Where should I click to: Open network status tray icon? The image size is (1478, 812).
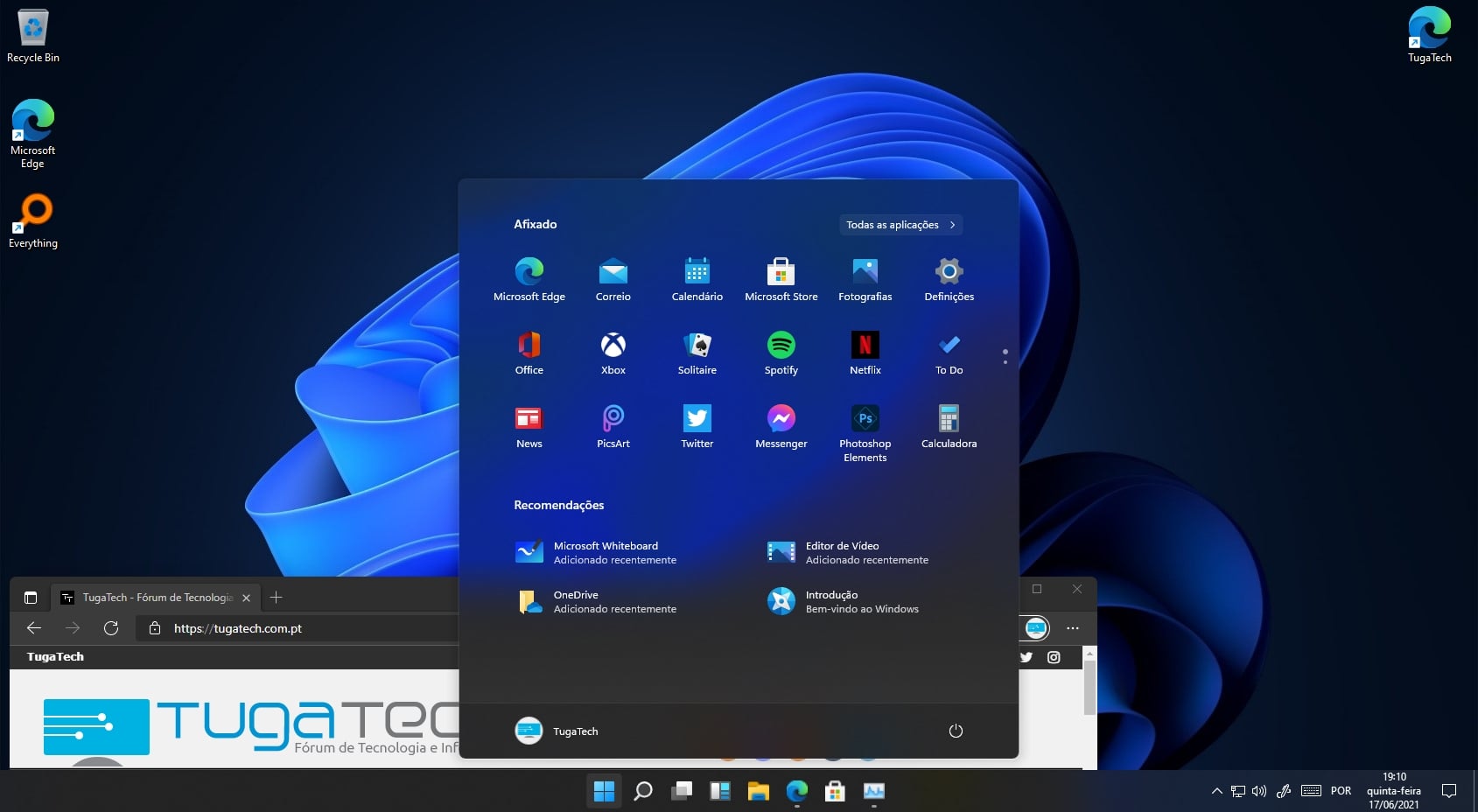pos(1237,791)
